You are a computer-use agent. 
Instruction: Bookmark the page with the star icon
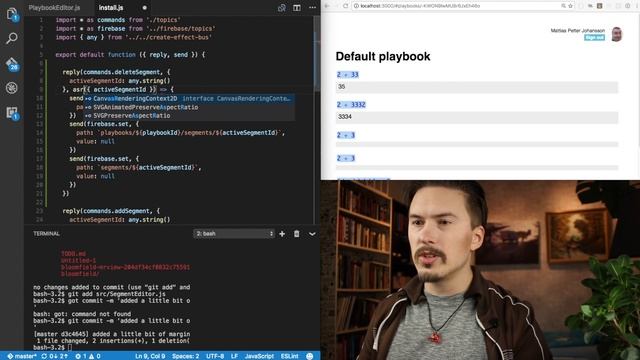570,6
